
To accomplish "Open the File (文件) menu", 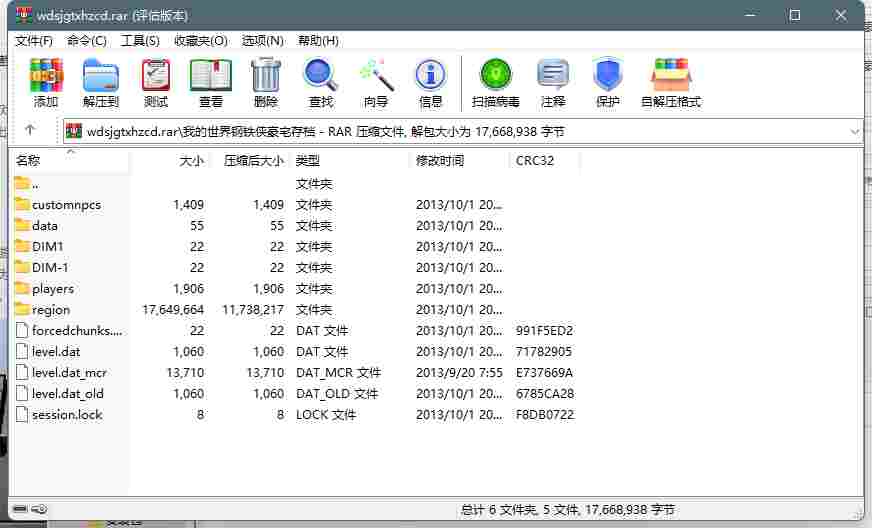I will point(34,41).
